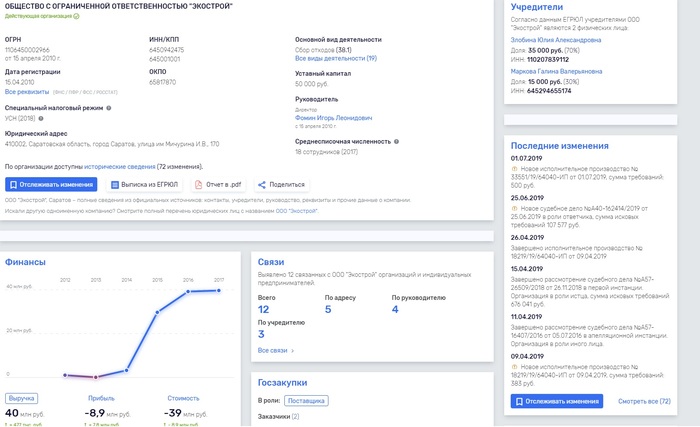Switch to the Стоимость financial tab
This screenshot has width=700, height=427.
183,397
